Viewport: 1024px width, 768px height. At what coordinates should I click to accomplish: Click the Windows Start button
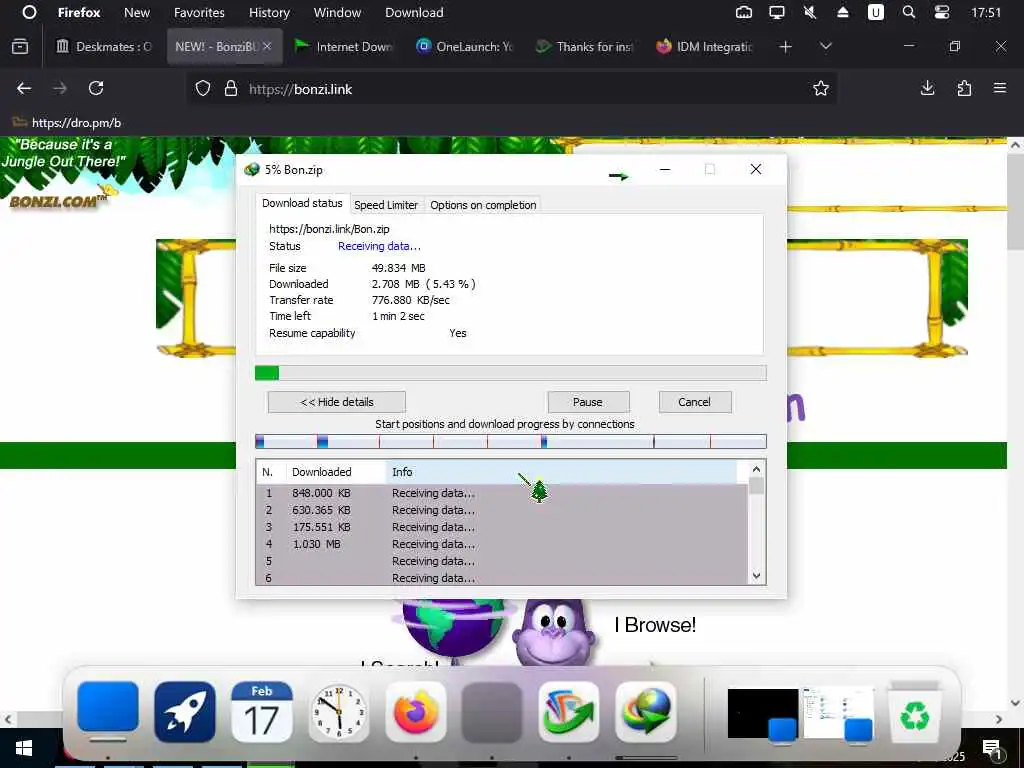[24, 748]
